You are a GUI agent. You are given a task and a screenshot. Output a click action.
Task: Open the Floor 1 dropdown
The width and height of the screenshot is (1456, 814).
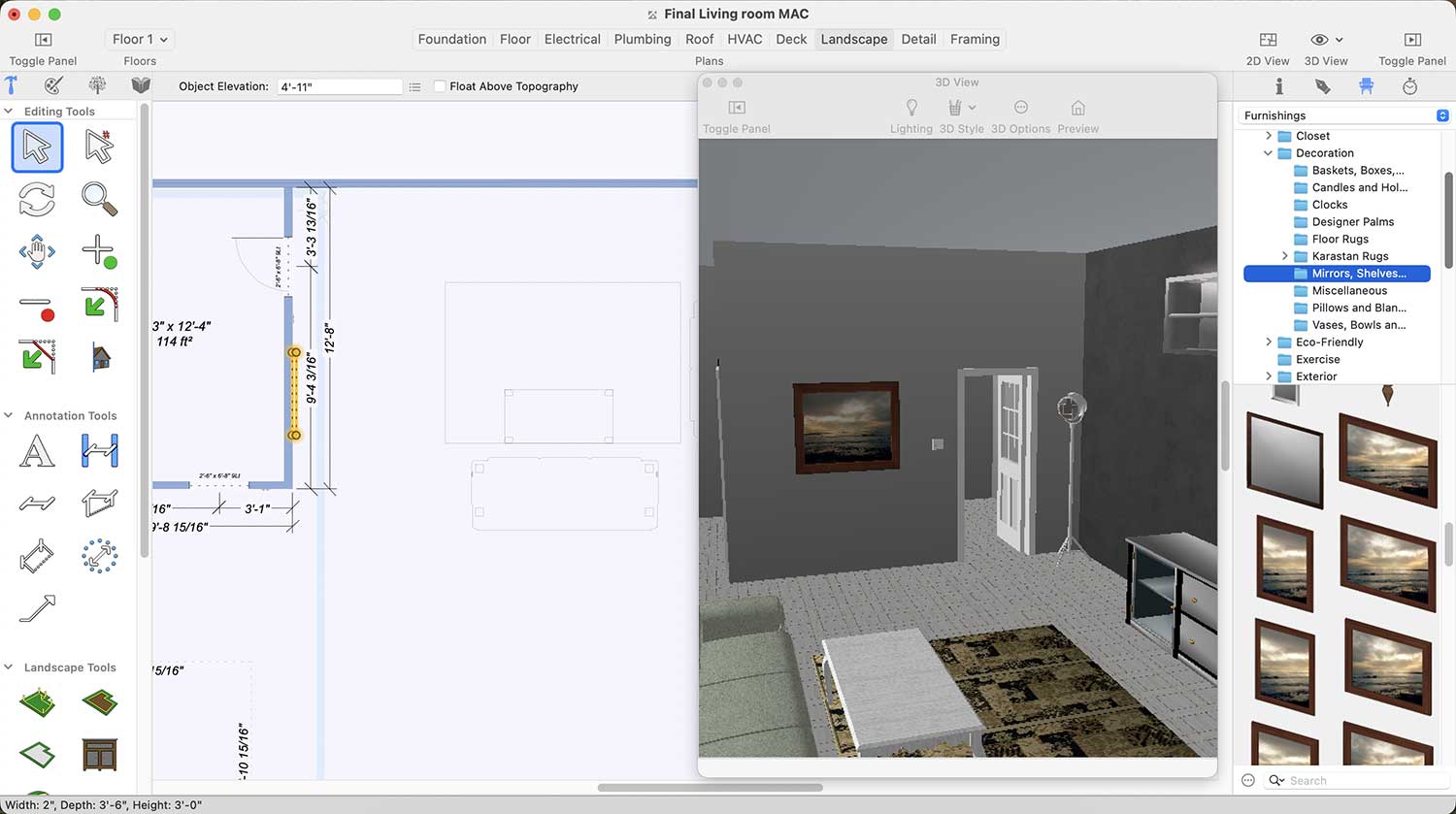point(140,40)
